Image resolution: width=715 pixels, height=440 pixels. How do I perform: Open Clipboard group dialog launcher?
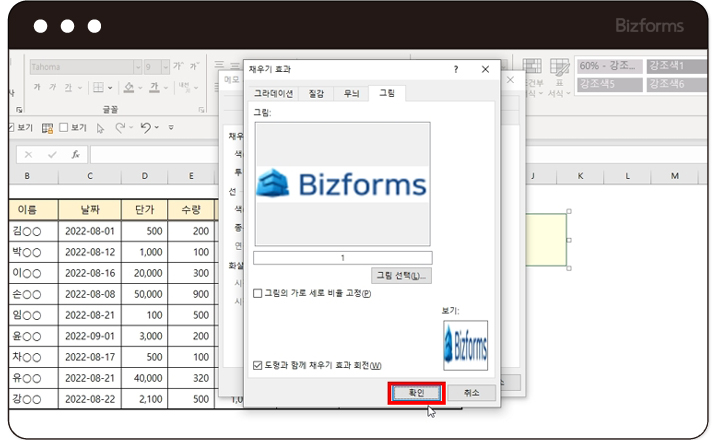pyautogui.click(x=19, y=110)
